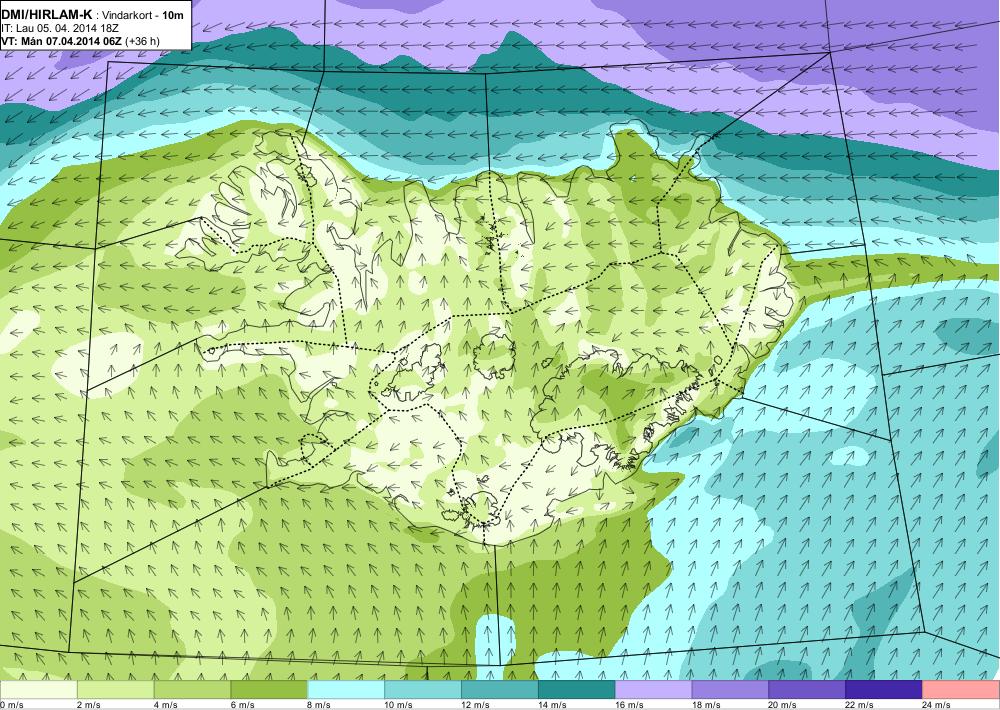Click the 4–6 m/s legend color swatch
Viewport: 1000px width, 710px height.
click(192, 690)
